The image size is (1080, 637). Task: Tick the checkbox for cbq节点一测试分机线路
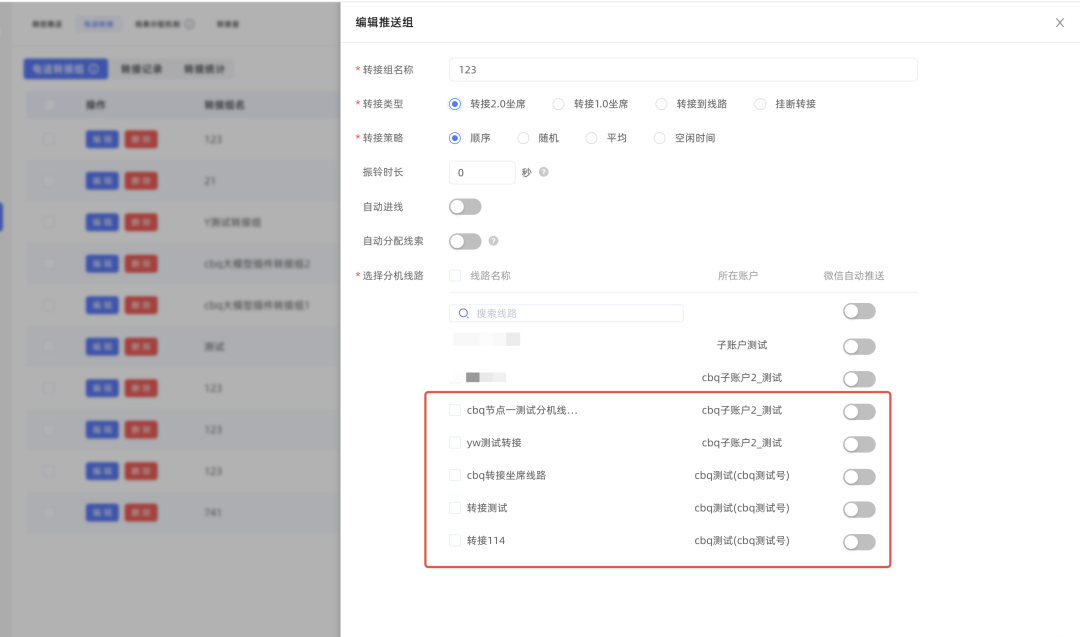(455, 410)
